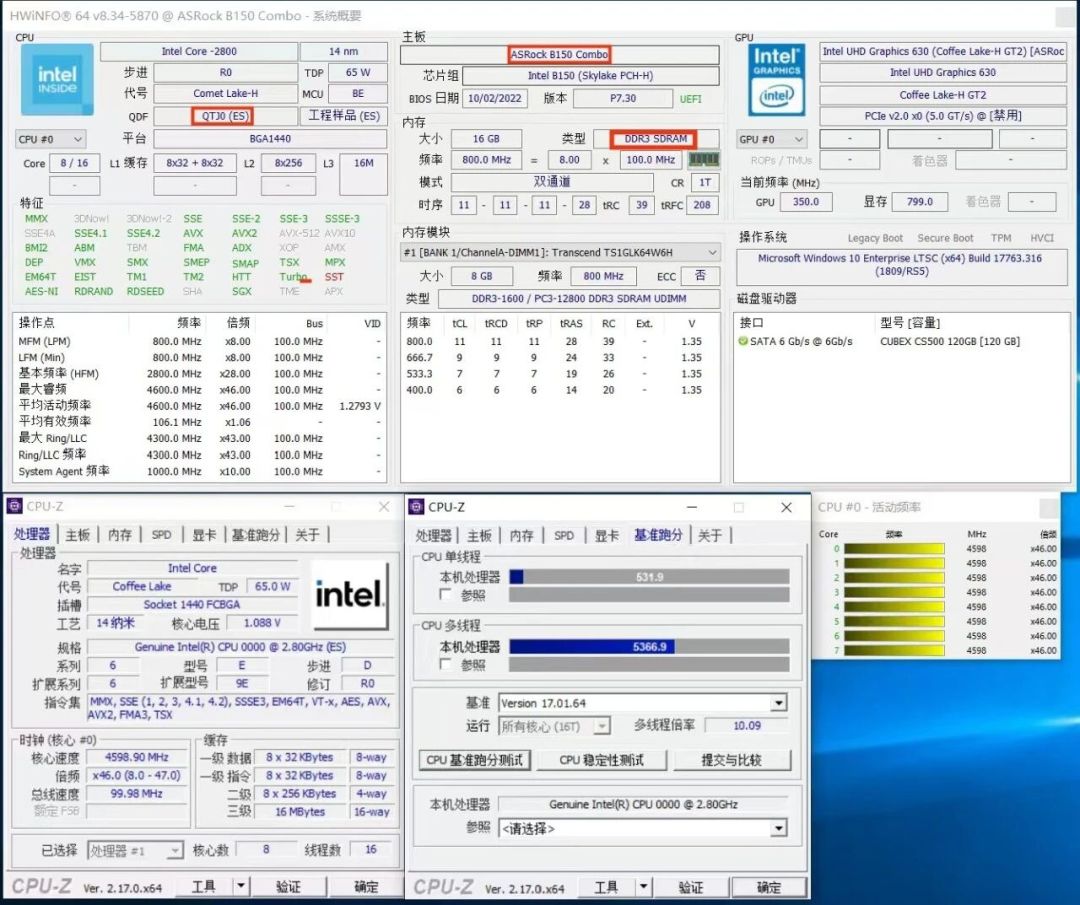
Task: Switch to 内存 tab in left CPU-Z window
Action: coord(120,534)
